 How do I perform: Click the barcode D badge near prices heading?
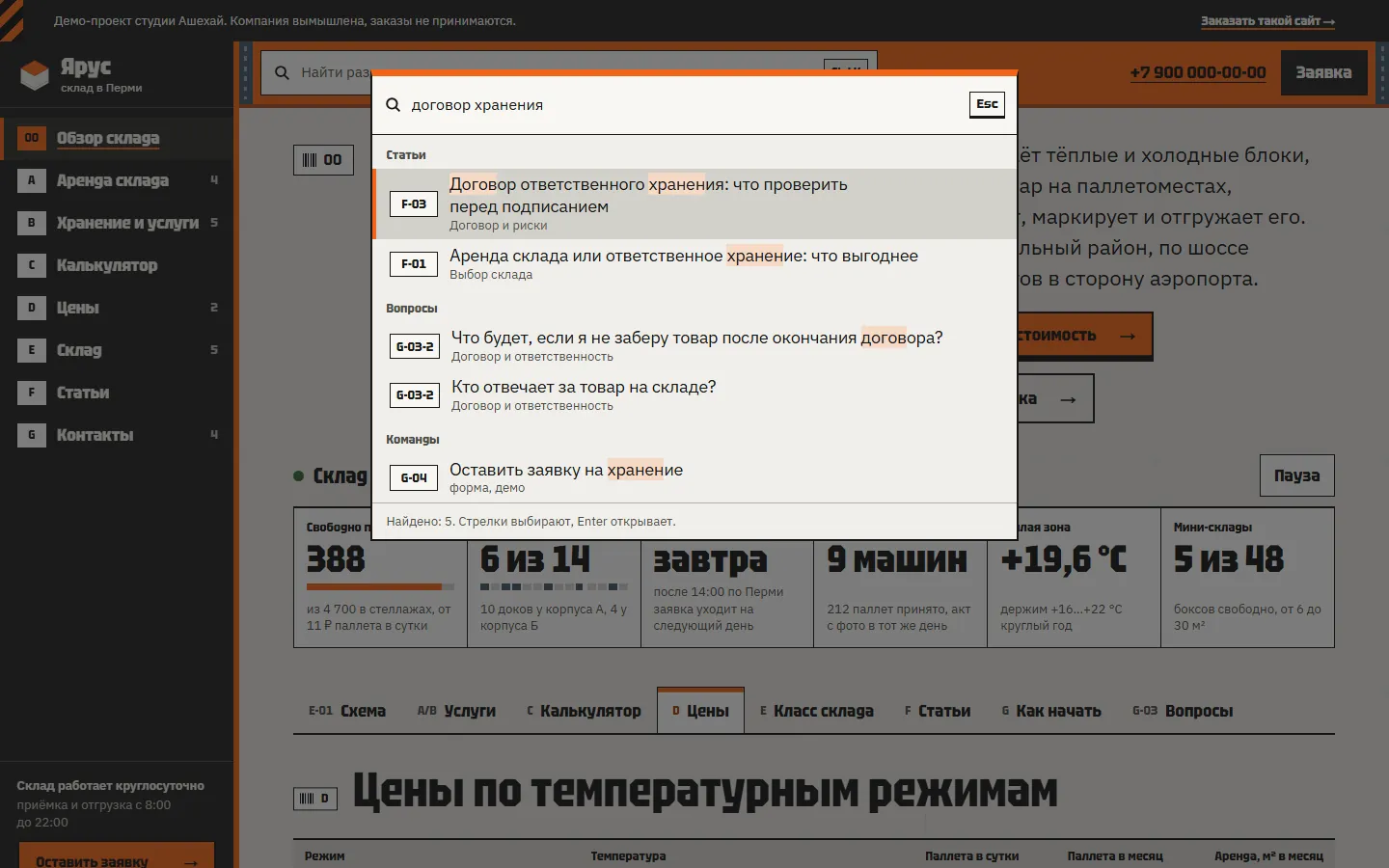(x=315, y=799)
